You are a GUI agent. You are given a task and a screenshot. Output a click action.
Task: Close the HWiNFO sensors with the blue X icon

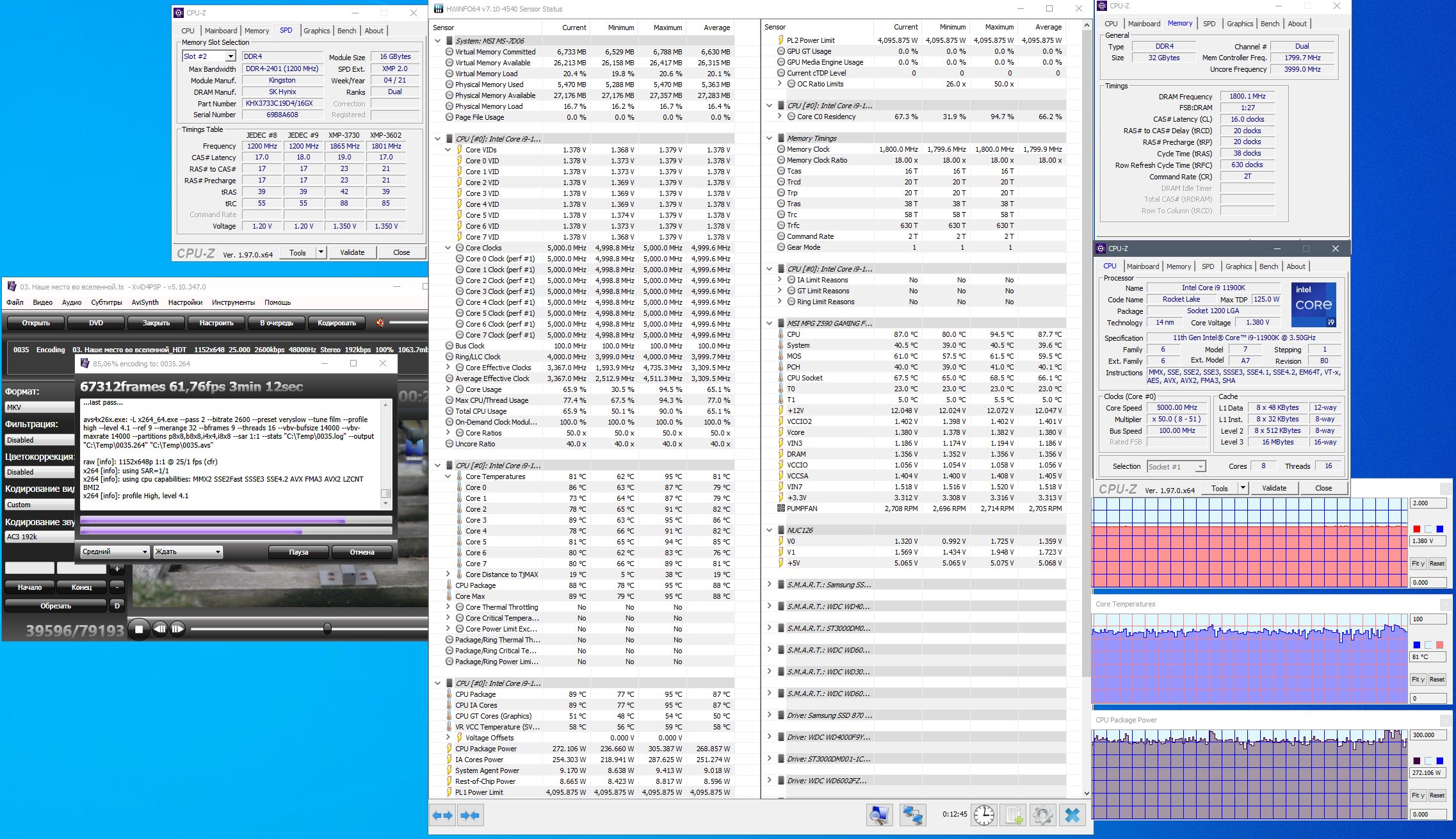pos(1072,815)
